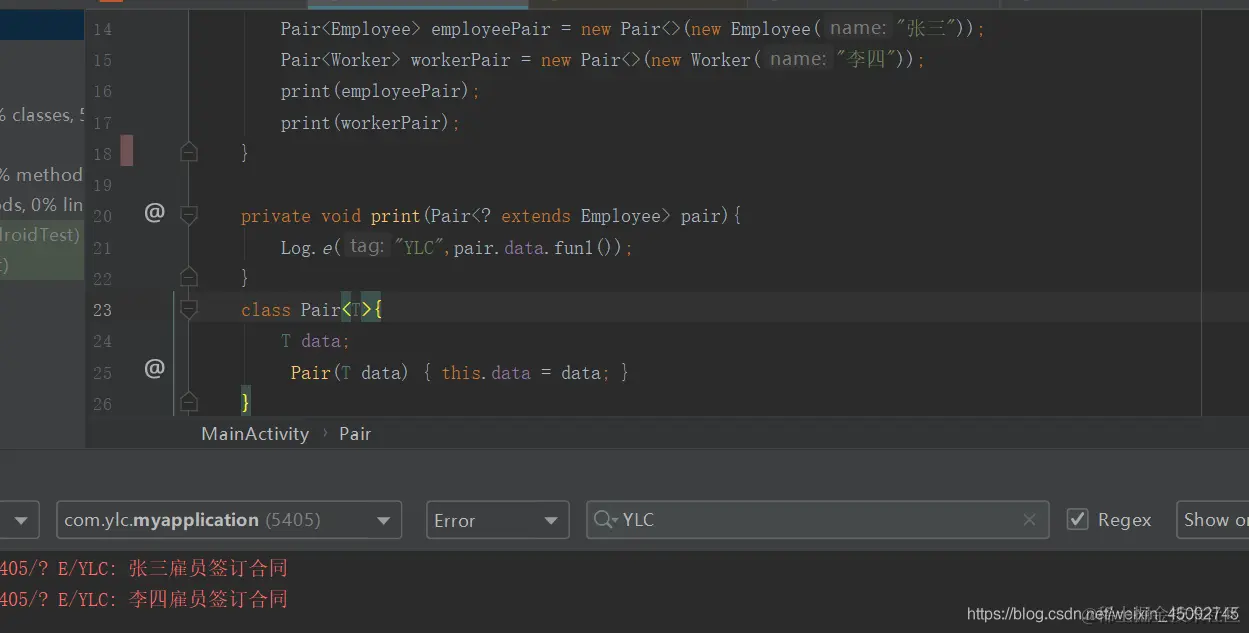Toggle the Regex checkbox
The image size is (1249, 633).
pos(1077,519)
